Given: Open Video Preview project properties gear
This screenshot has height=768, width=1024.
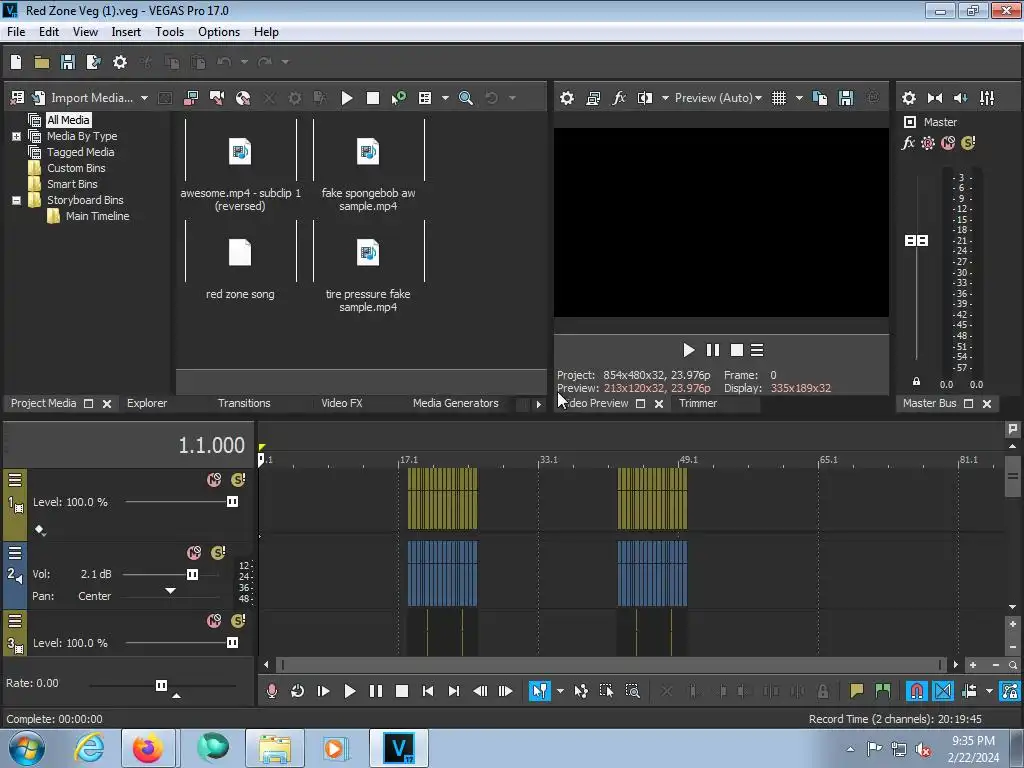Looking at the screenshot, I should click(567, 98).
